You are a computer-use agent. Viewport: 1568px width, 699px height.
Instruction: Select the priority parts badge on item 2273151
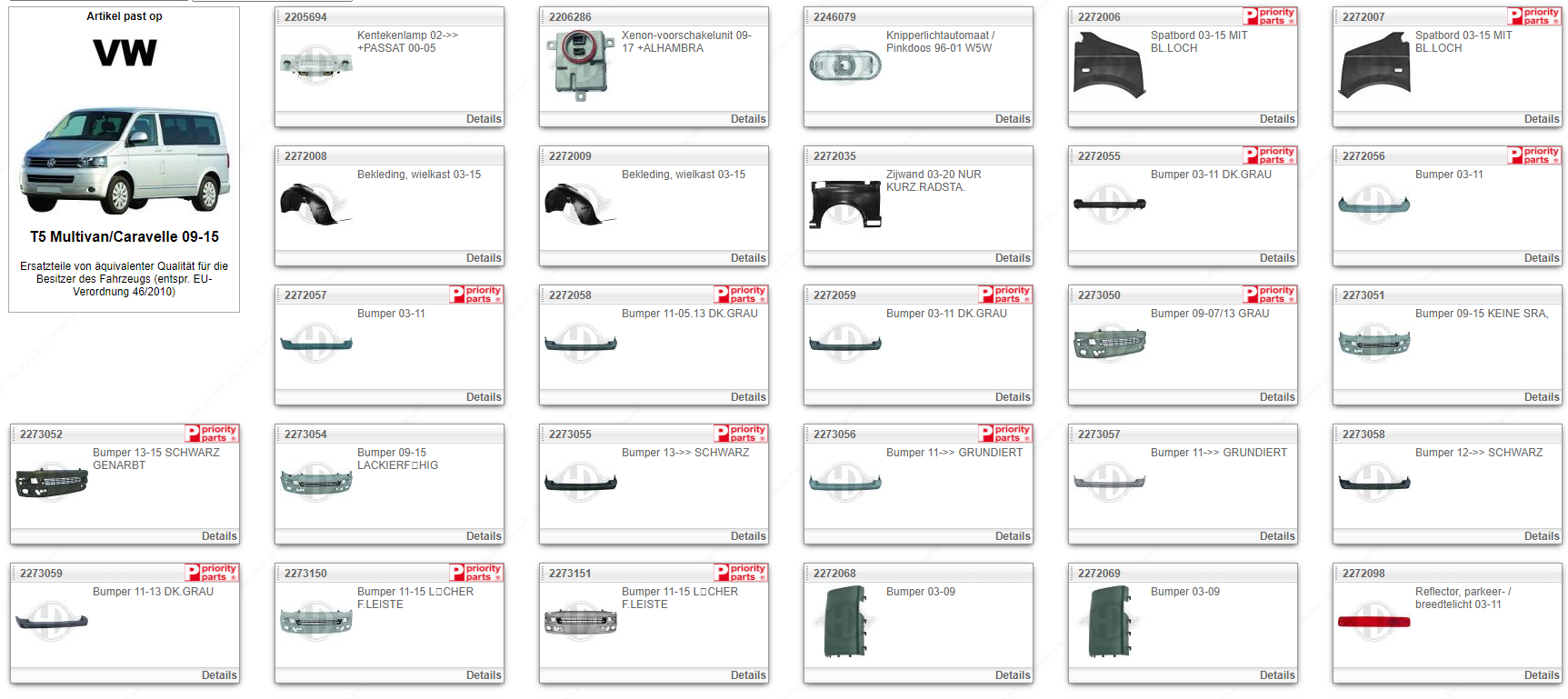pos(741,573)
